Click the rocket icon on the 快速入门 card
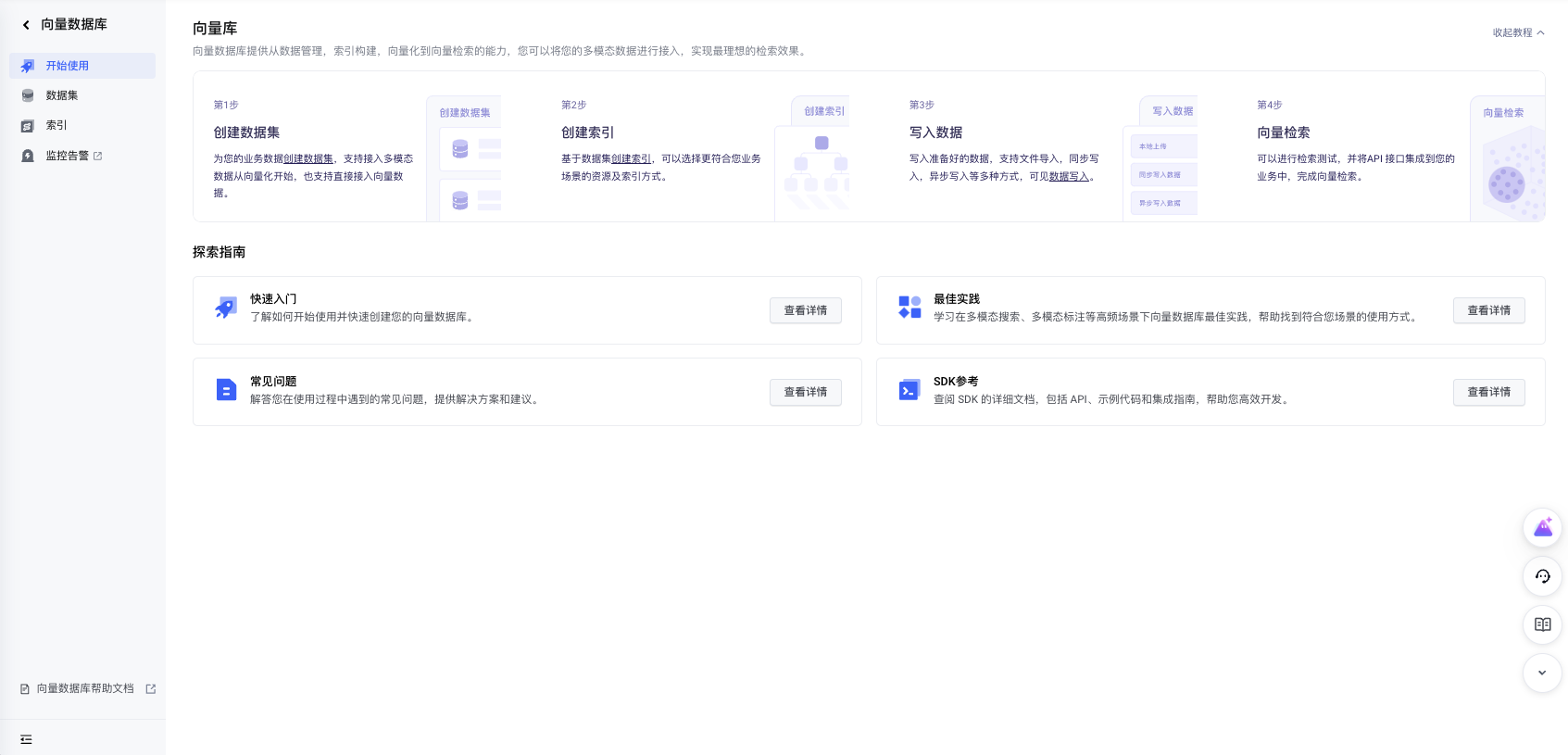Image resolution: width=1568 pixels, height=755 pixels. coord(226,308)
